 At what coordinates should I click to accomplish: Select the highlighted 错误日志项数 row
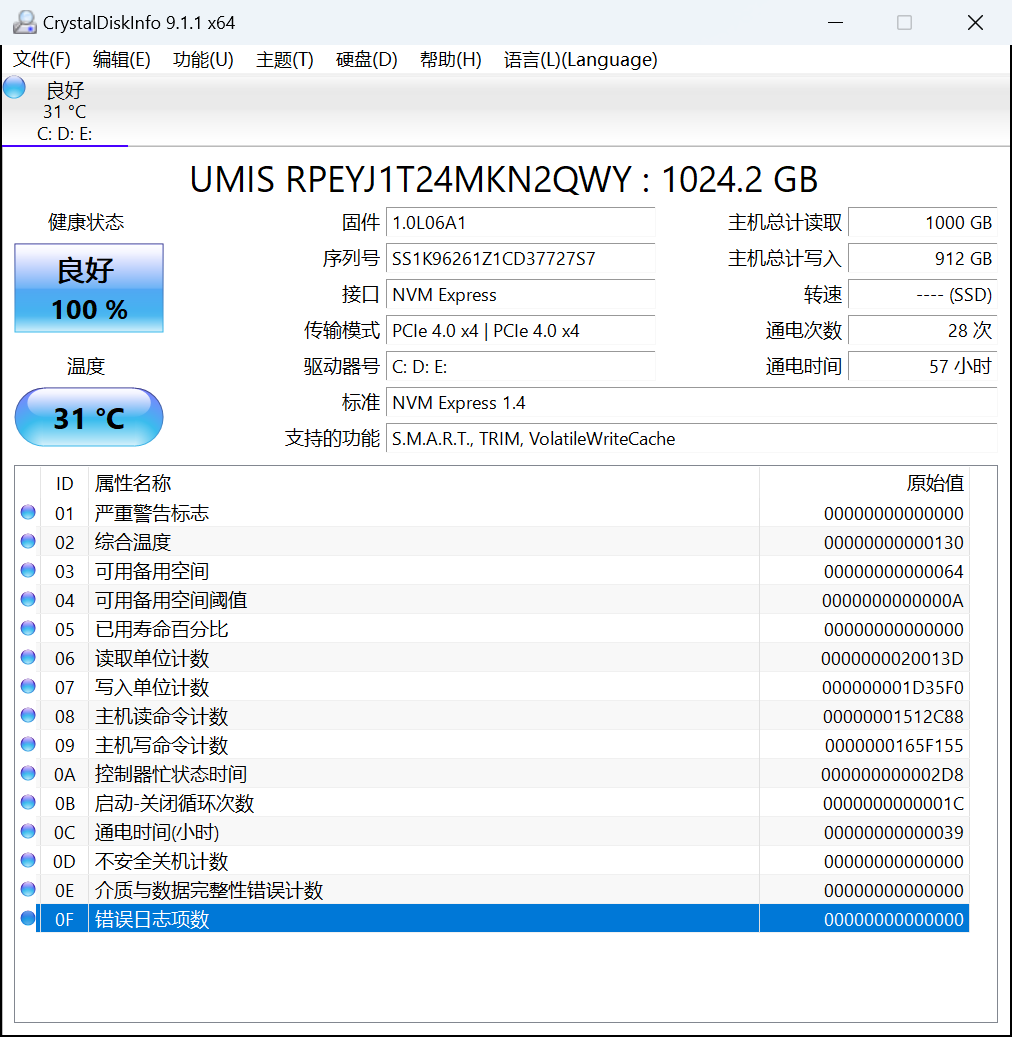tap(492, 919)
